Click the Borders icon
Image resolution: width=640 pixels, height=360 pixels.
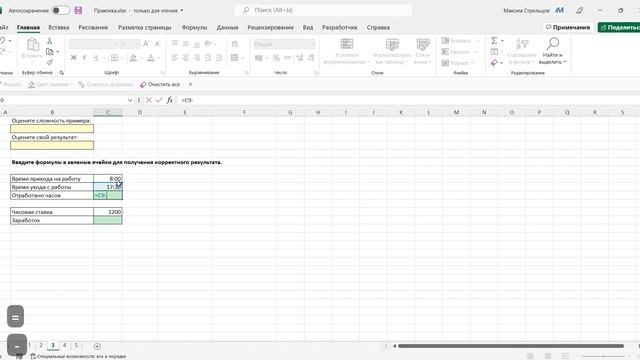pyautogui.click(x=115, y=58)
